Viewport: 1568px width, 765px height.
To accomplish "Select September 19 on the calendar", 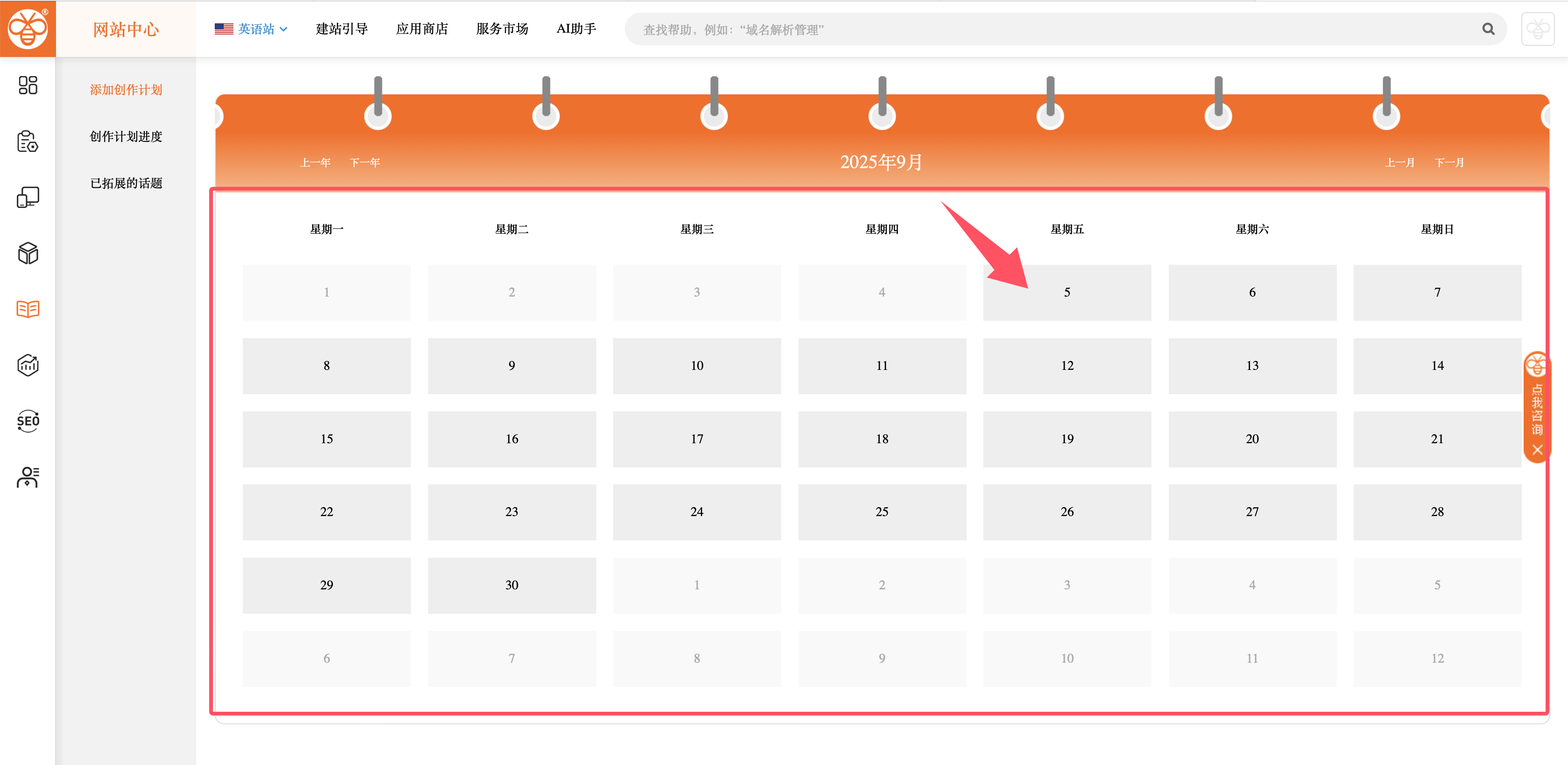I will 1067,439.
